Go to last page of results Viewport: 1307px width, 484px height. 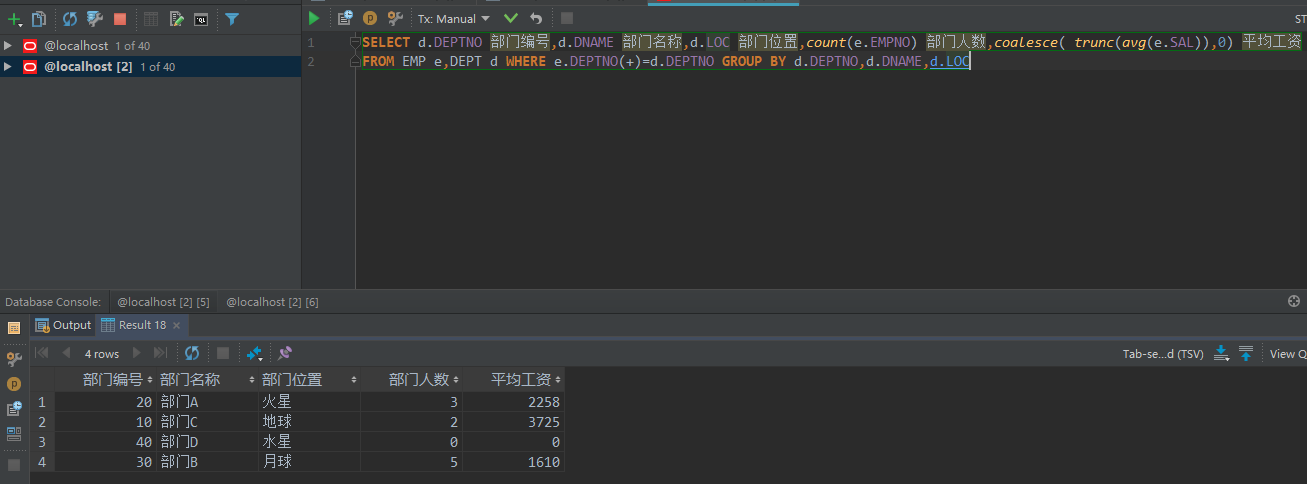[160, 353]
